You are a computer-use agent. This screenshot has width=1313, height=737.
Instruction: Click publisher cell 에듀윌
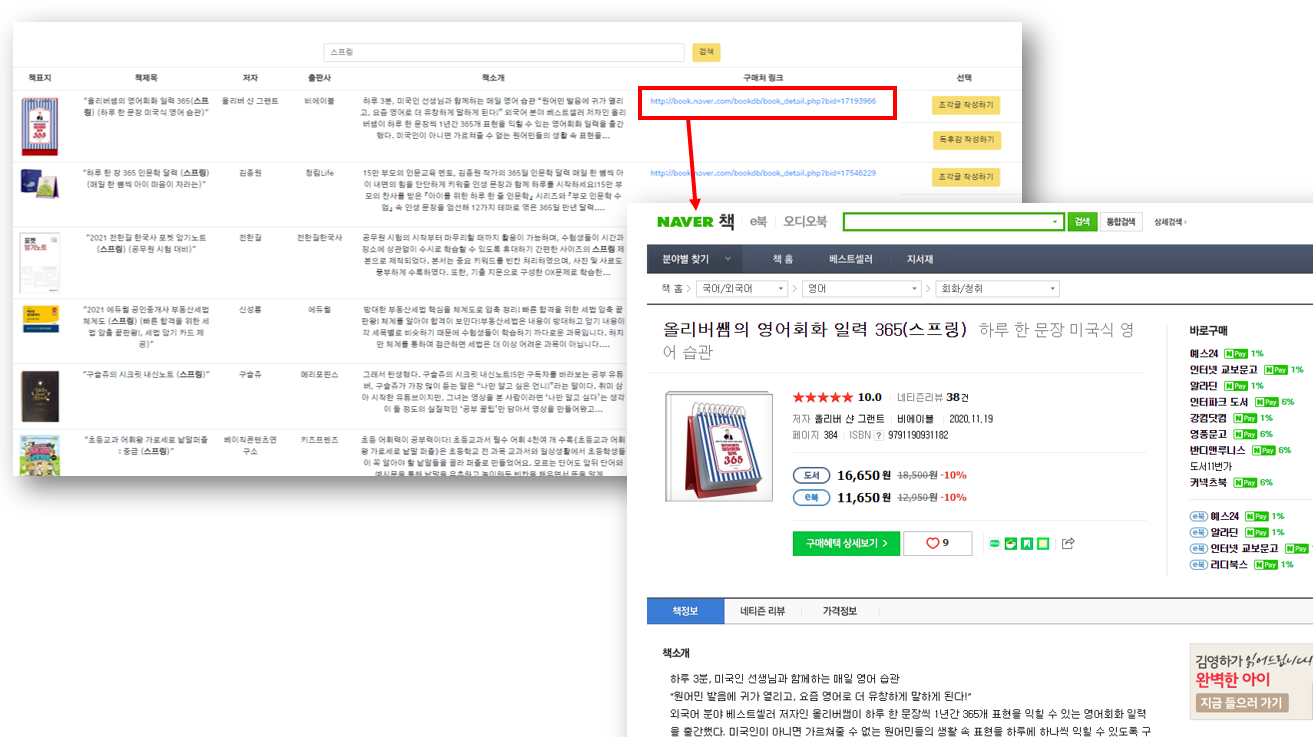(x=320, y=309)
